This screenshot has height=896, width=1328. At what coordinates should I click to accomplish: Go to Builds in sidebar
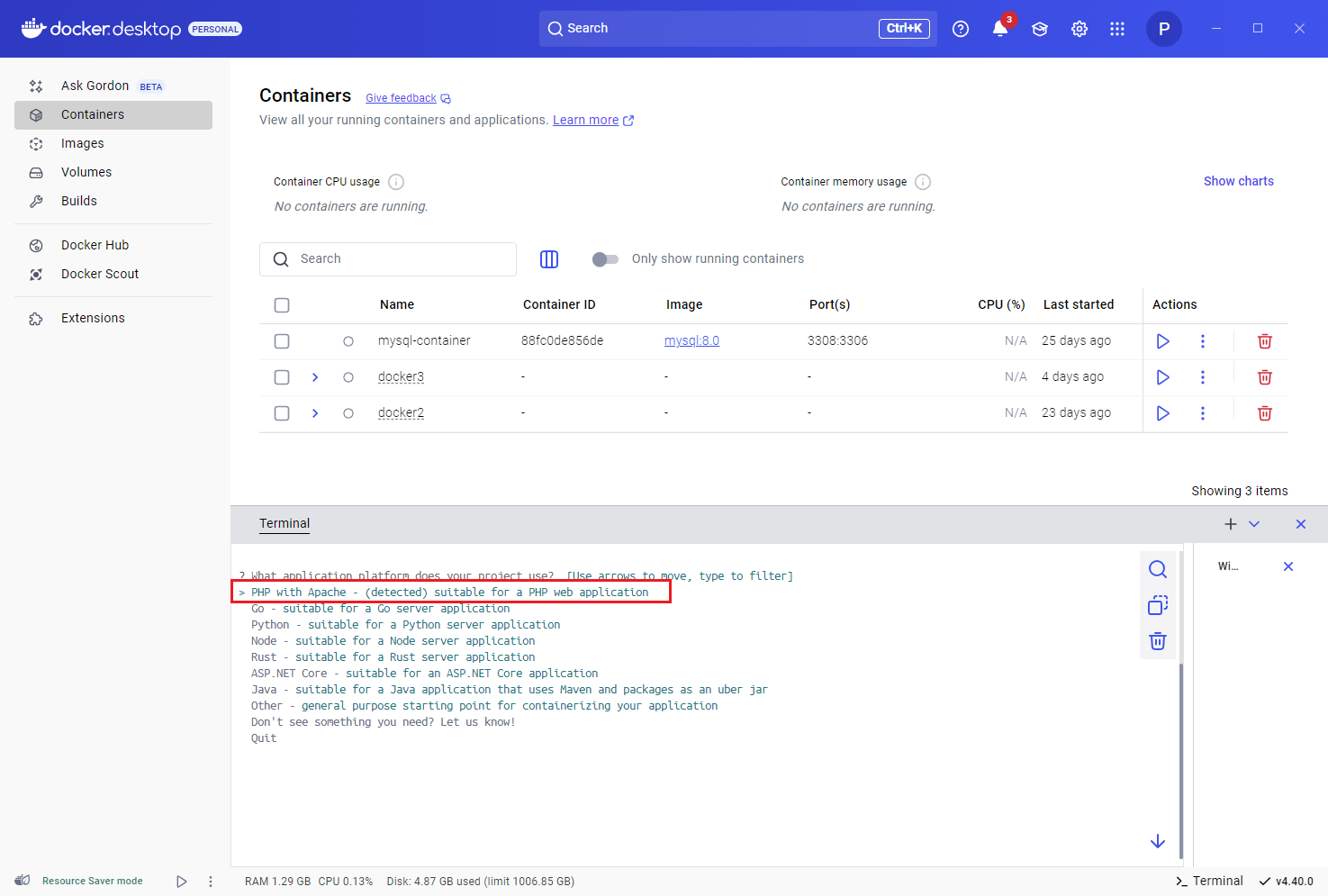[x=113, y=201]
